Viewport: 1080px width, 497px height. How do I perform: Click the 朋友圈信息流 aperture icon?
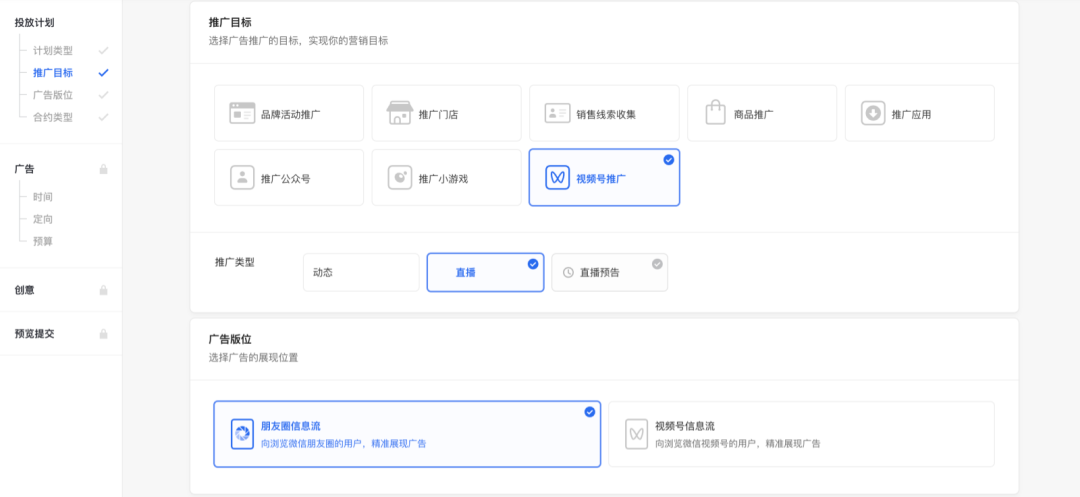(x=242, y=434)
